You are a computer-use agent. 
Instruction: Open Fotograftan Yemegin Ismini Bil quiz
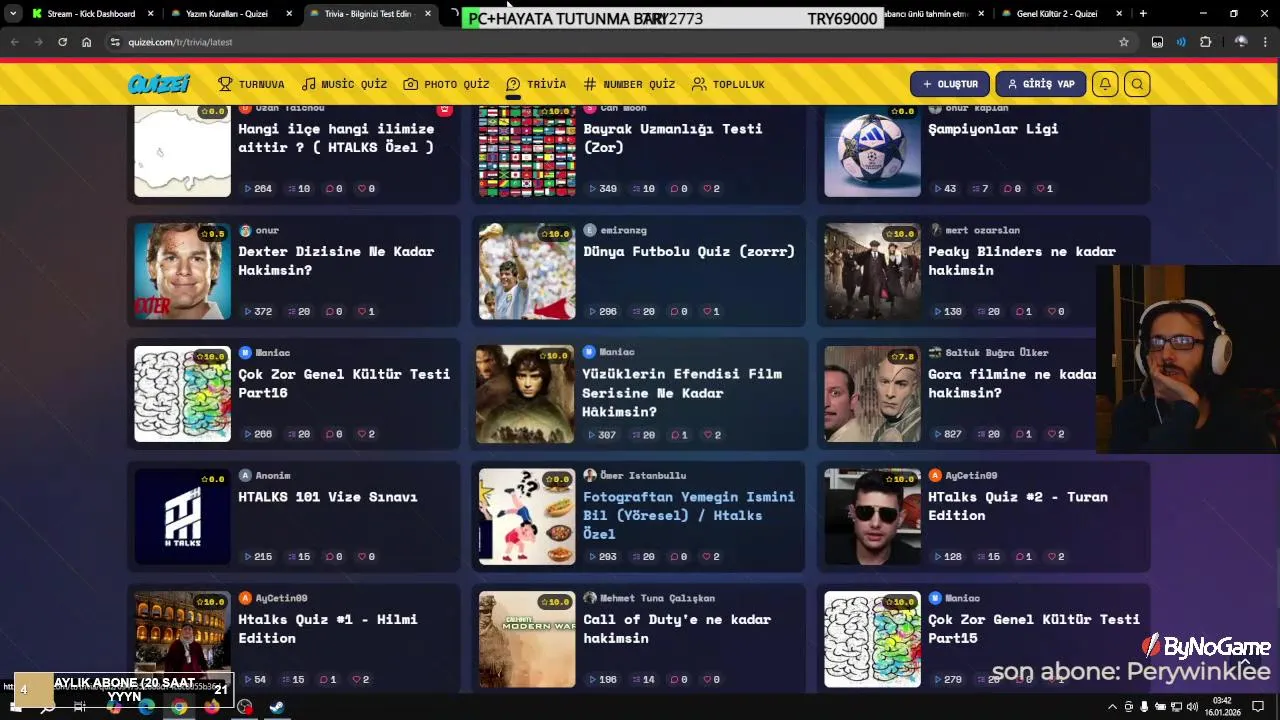point(689,515)
